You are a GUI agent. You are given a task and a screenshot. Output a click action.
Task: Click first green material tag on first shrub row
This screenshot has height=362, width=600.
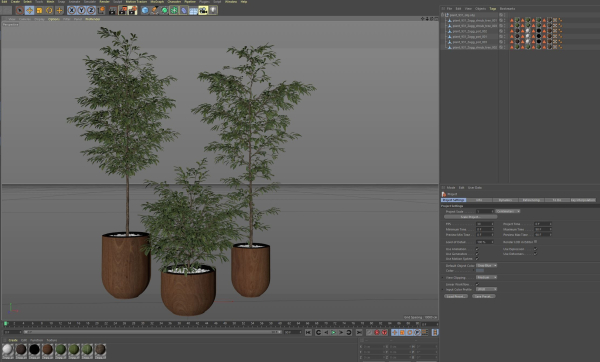(517, 20)
